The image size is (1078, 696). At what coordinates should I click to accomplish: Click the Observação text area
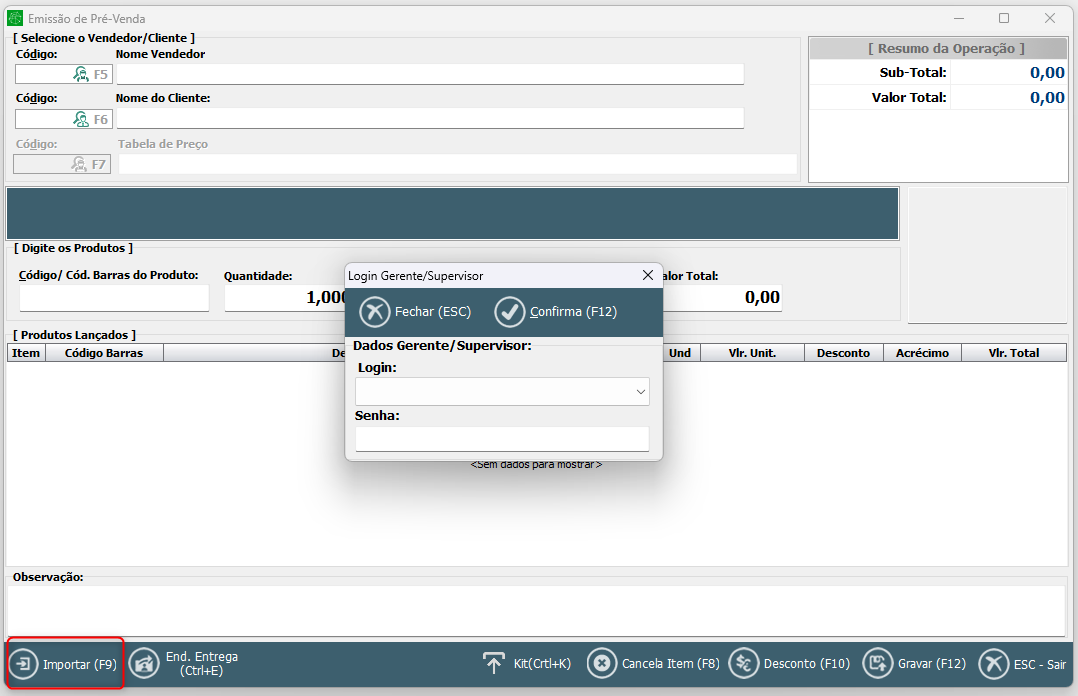536,609
